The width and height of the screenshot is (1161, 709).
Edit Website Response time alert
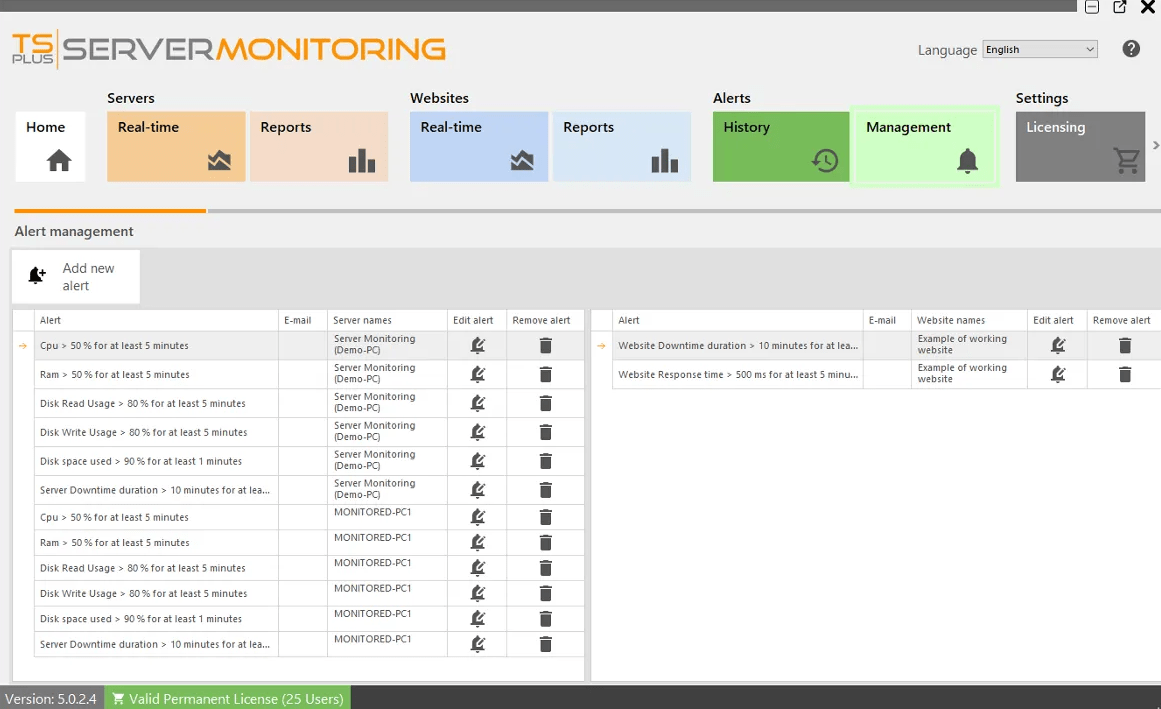tap(1058, 374)
